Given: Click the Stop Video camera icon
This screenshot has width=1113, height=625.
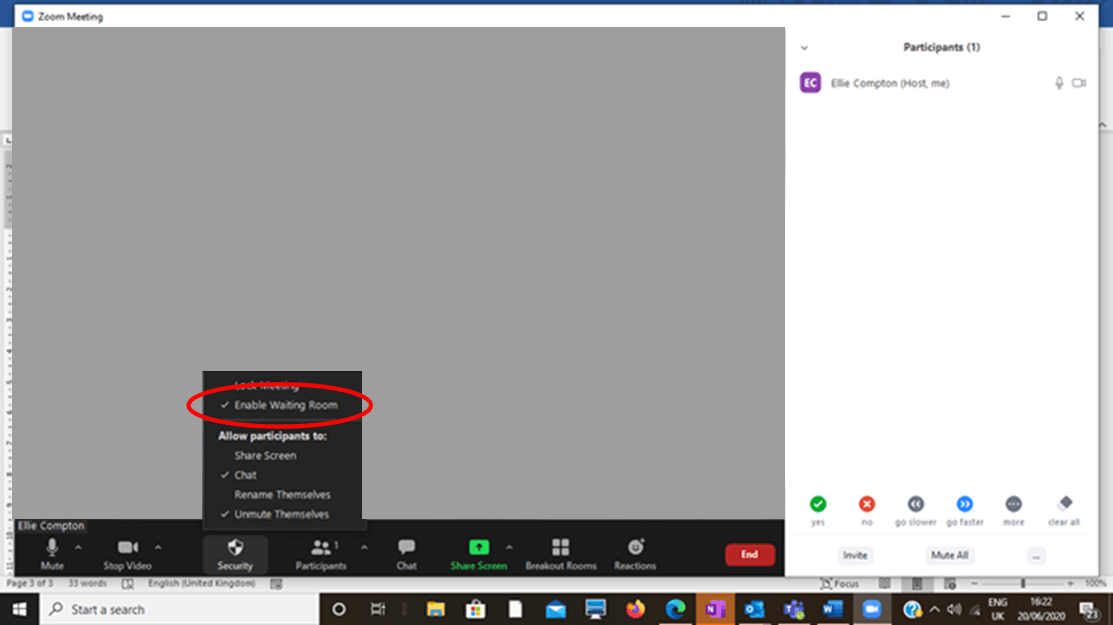Looking at the screenshot, I should (x=128, y=547).
